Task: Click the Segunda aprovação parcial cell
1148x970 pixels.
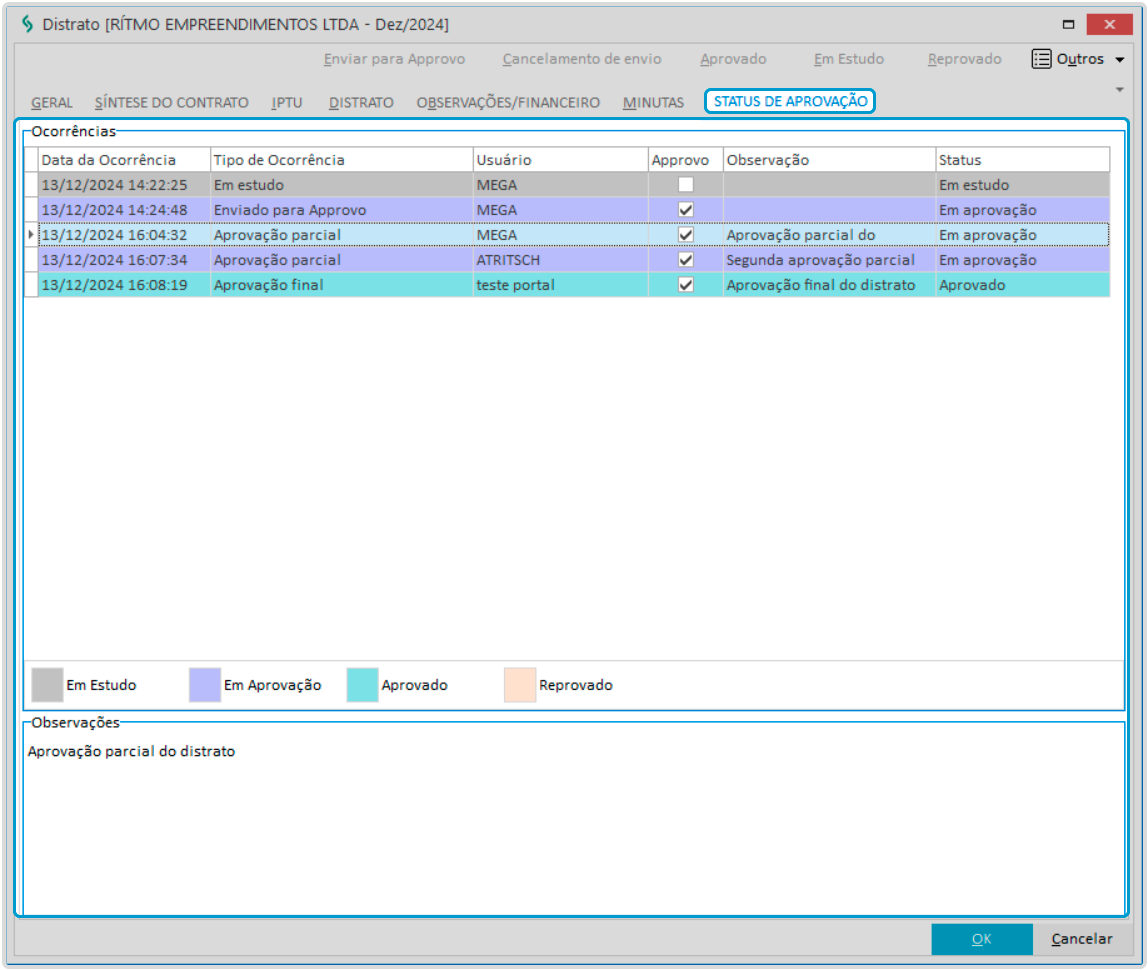Action: [830, 260]
